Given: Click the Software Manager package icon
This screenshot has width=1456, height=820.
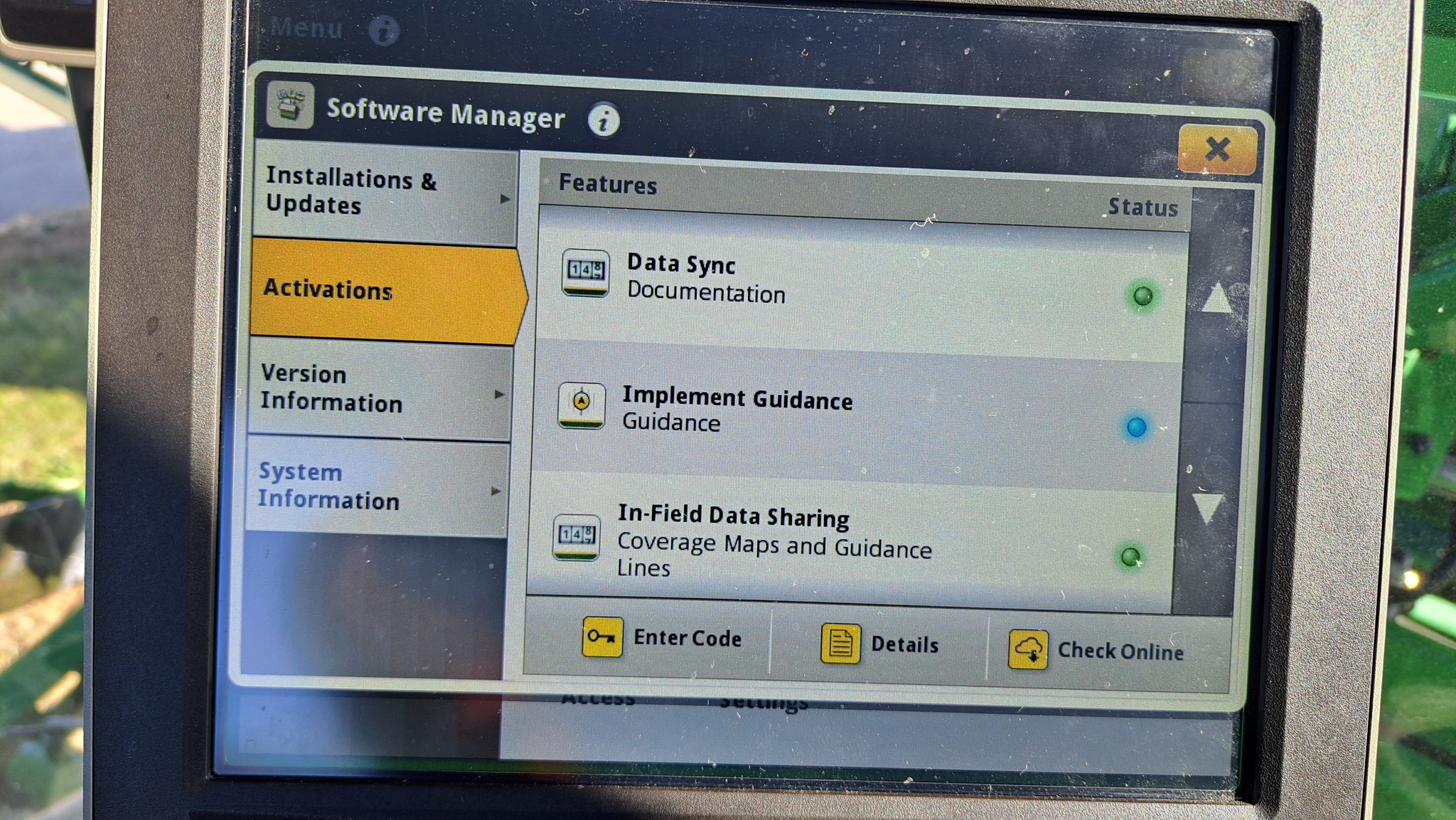Looking at the screenshot, I should (x=290, y=106).
